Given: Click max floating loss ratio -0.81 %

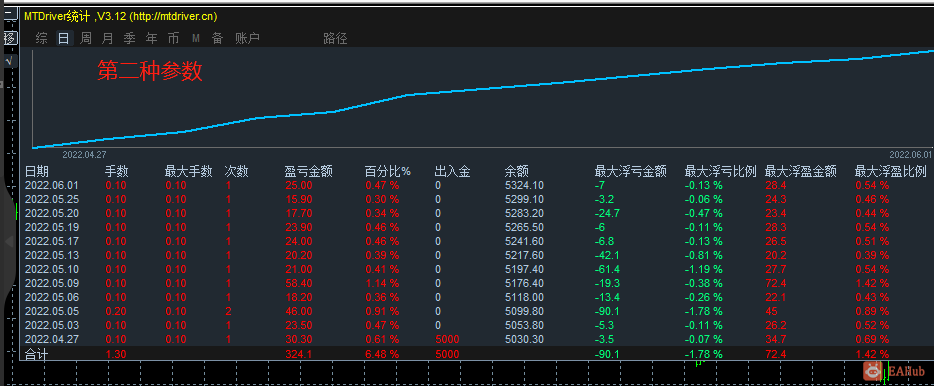Looking at the screenshot, I should coord(703,255).
